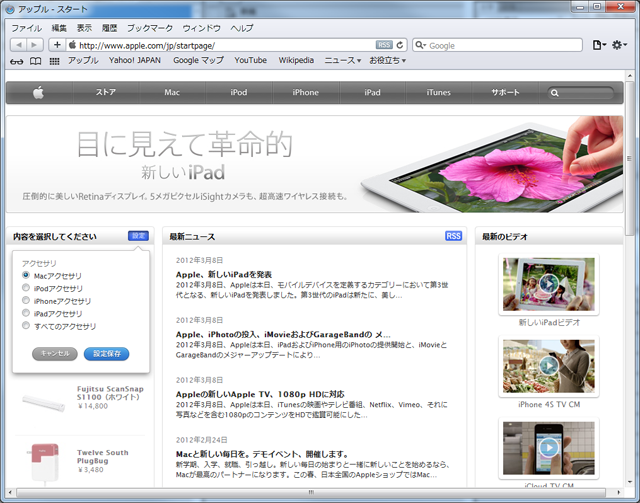Play the 新しいiPadビデオ video thumbnail
Viewport: 640px width, 503px height.
click(548, 285)
